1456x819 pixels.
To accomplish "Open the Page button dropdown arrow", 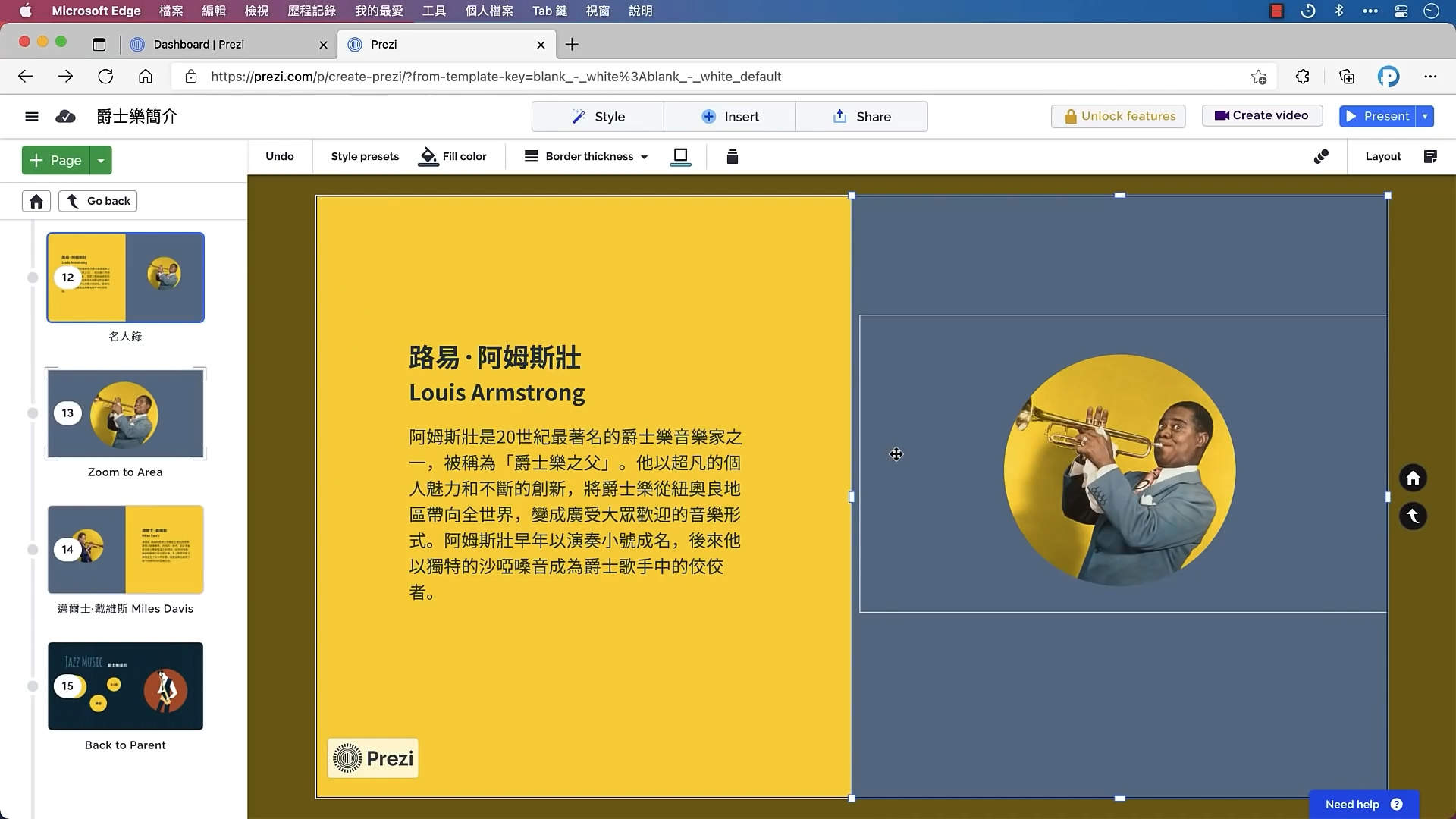I will pos(102,160).
